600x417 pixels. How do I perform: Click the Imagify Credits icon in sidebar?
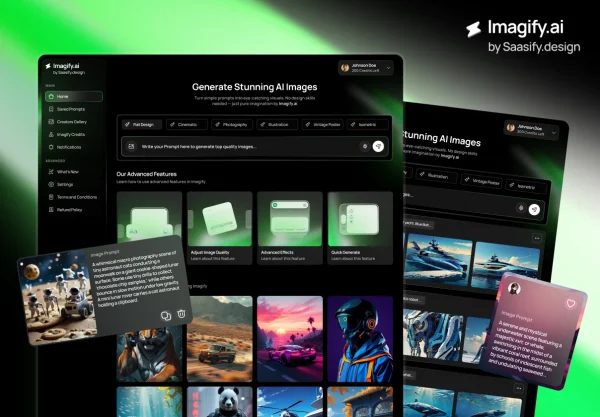pos(51,134)
